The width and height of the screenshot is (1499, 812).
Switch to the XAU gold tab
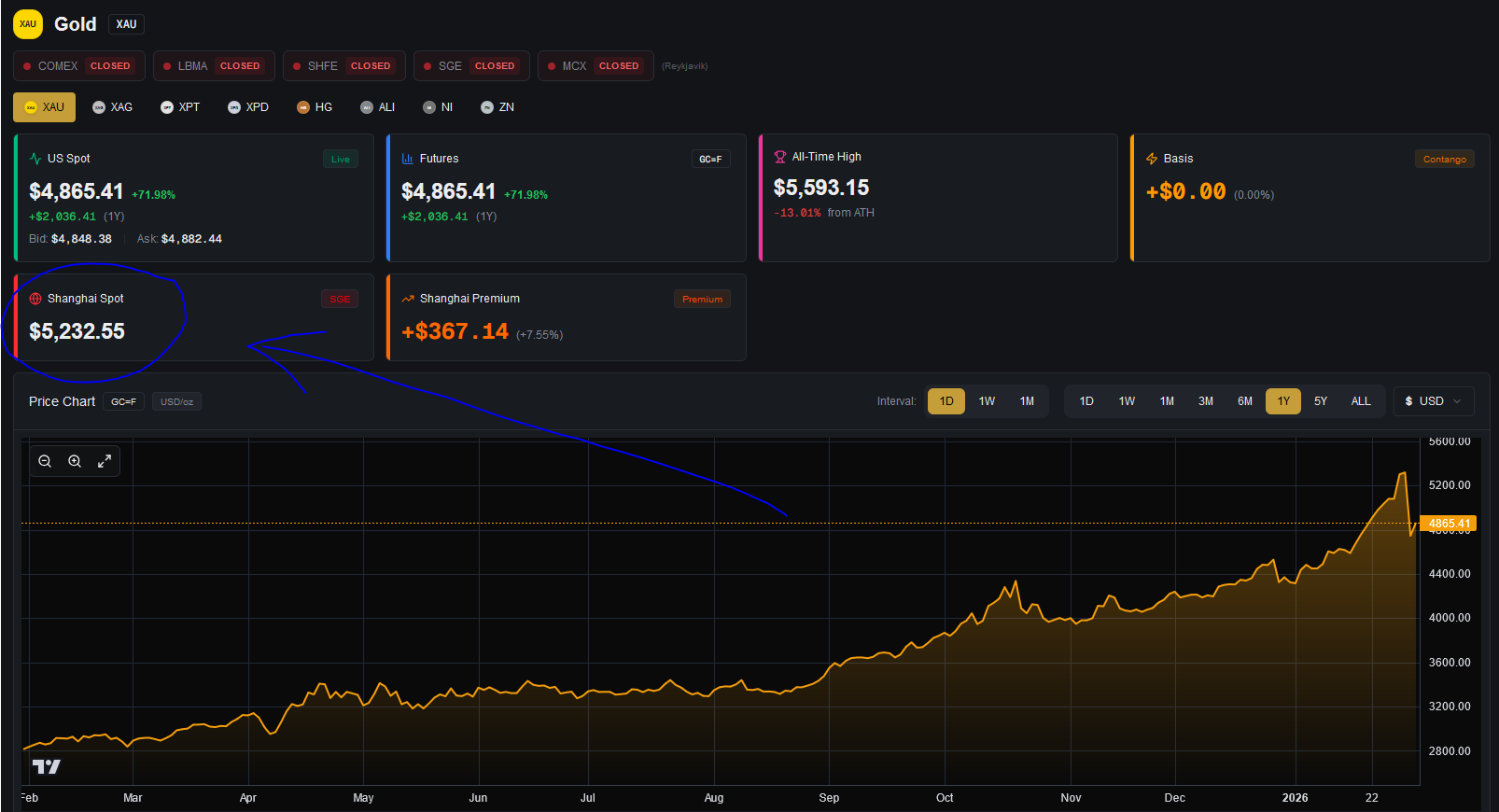pyautogui.click(x=44, y=107)
